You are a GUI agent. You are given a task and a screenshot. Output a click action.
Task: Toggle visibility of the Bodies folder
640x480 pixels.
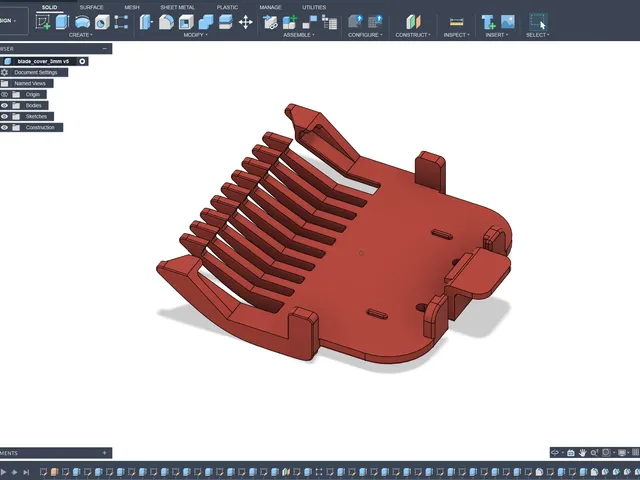(4, 105)
